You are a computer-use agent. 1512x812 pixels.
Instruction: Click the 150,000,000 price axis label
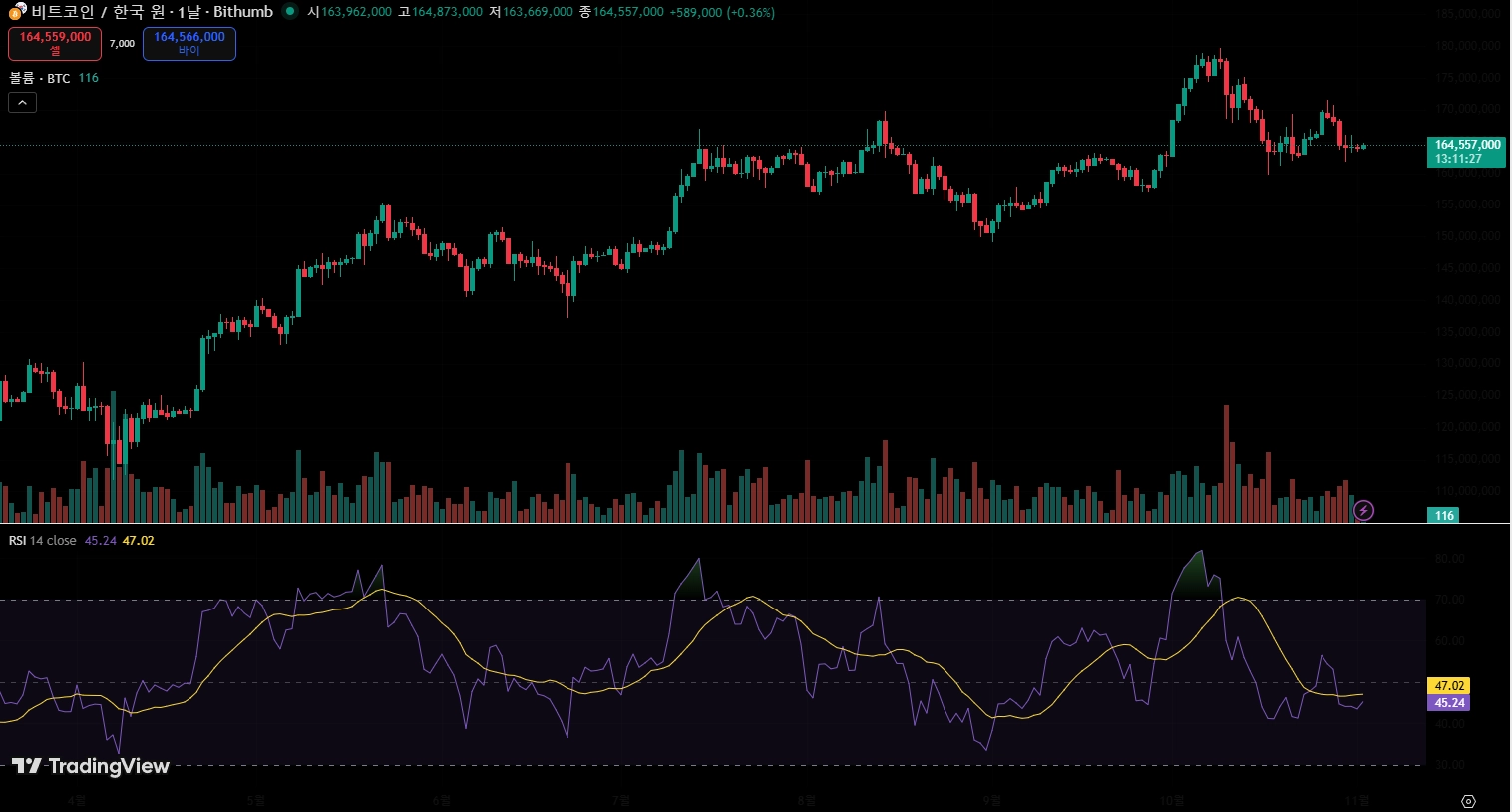tap(1467, 236)
